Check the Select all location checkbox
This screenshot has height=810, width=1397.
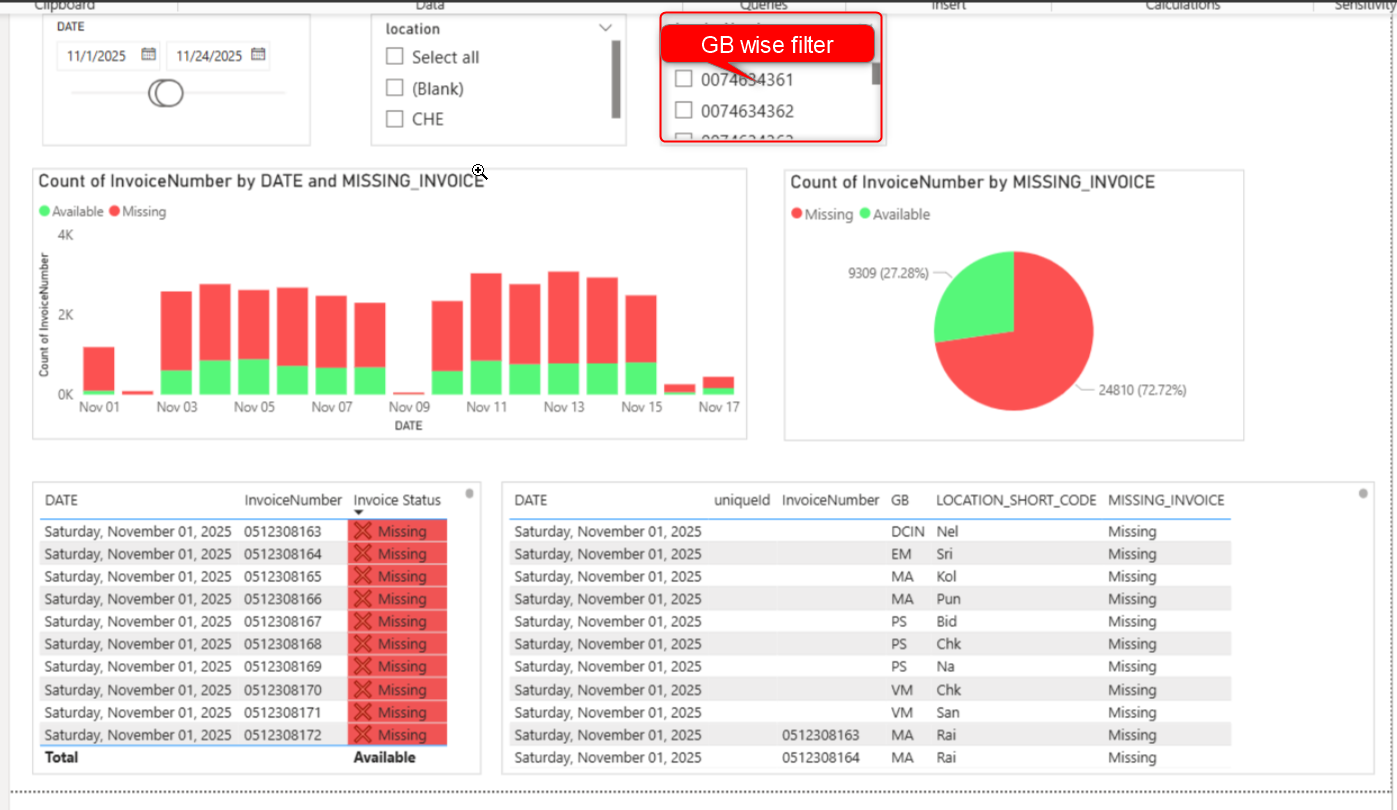(395, 57)
